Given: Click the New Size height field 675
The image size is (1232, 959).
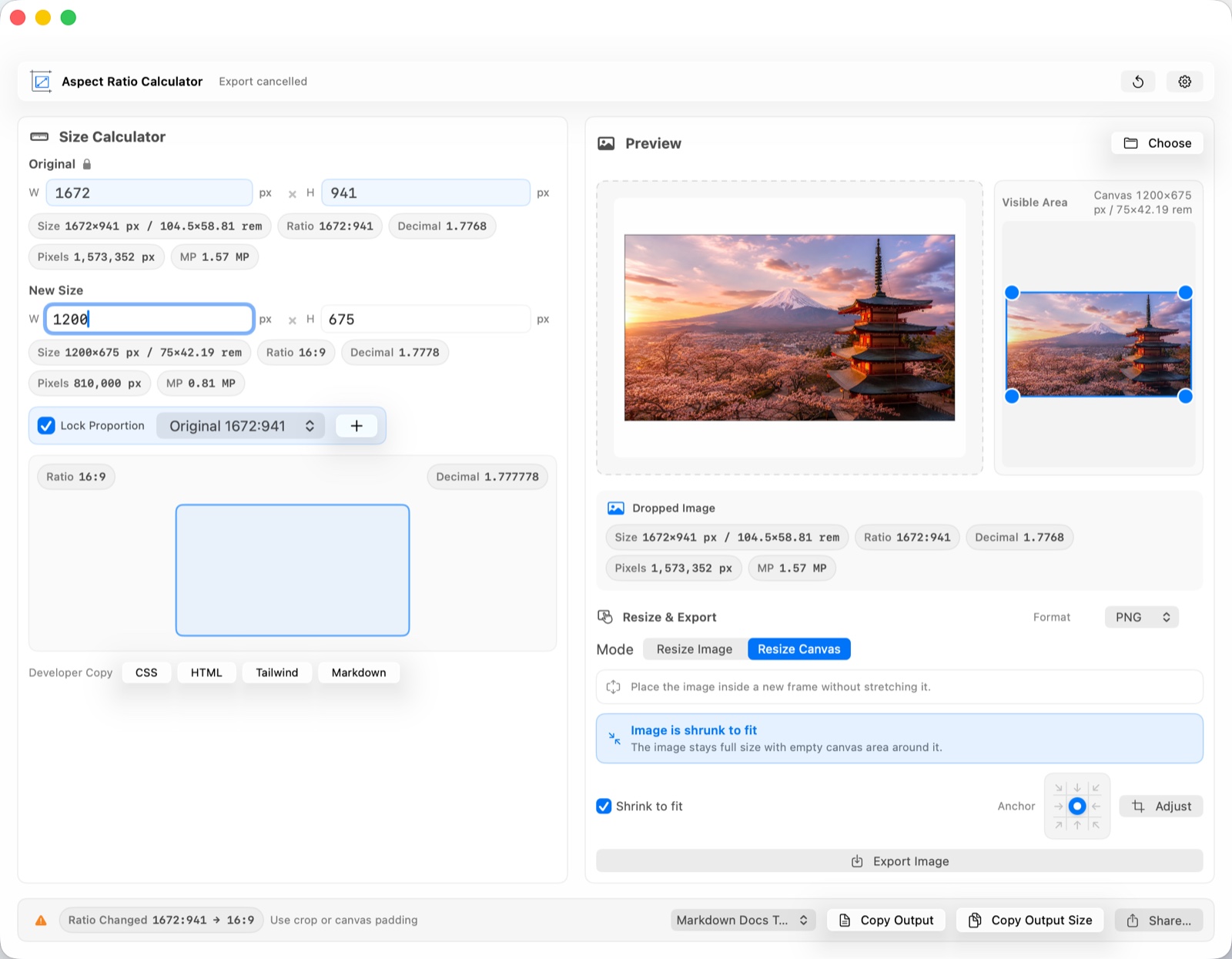Looking at the screenshot, I should tap(426, 319).
